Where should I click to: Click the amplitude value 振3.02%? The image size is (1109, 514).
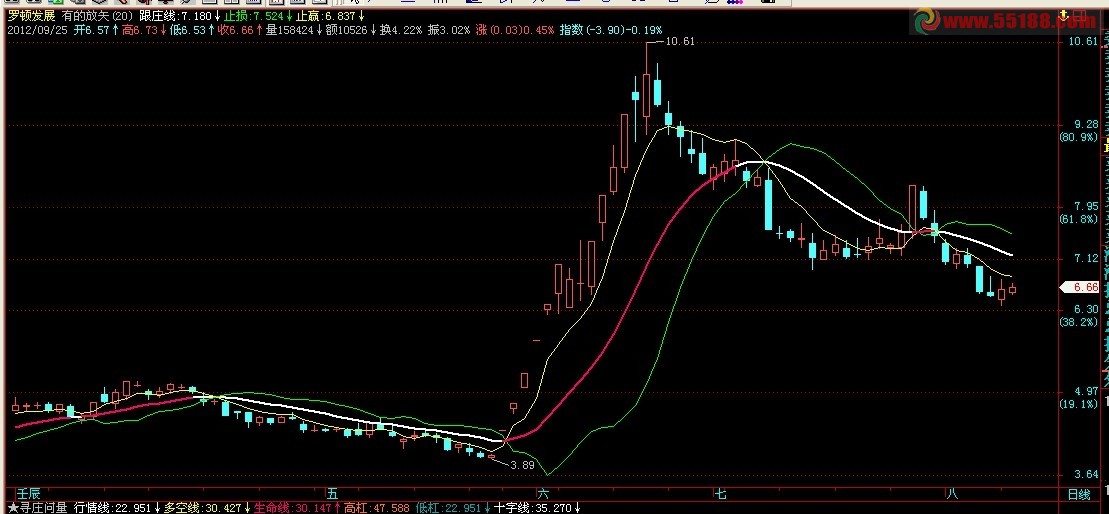point(449,30)
